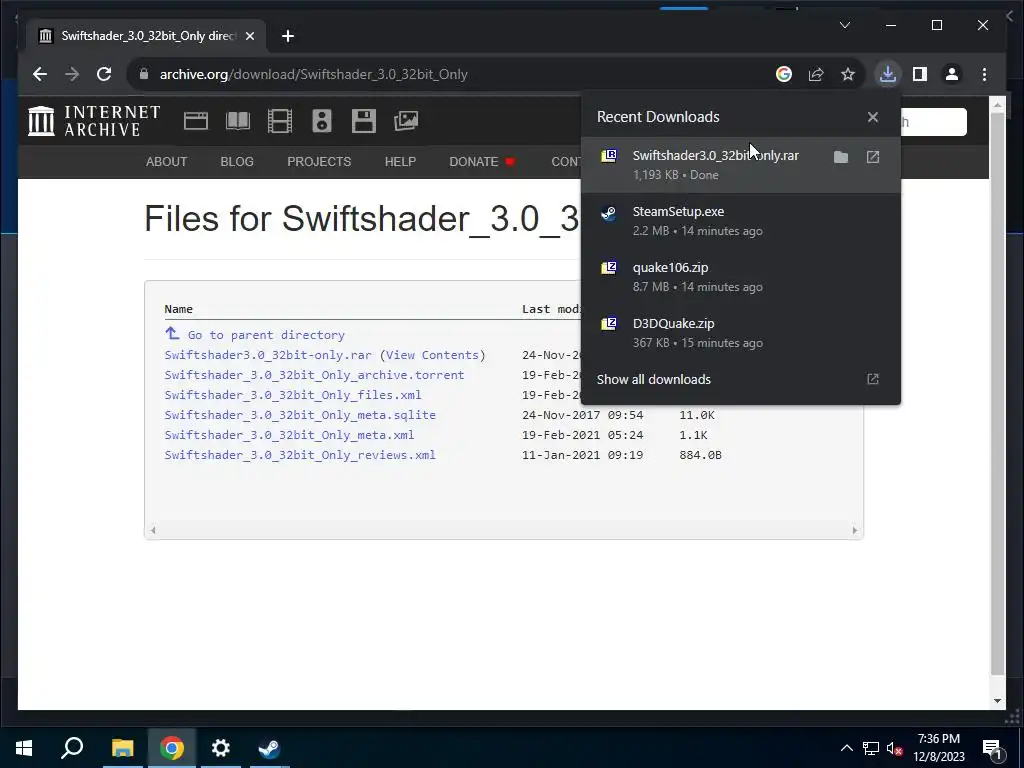Image resolution: width=1024 pixels, height=768 pixels.
Task: Close the Swiftshader directory tab
Action: coord(249,36)
